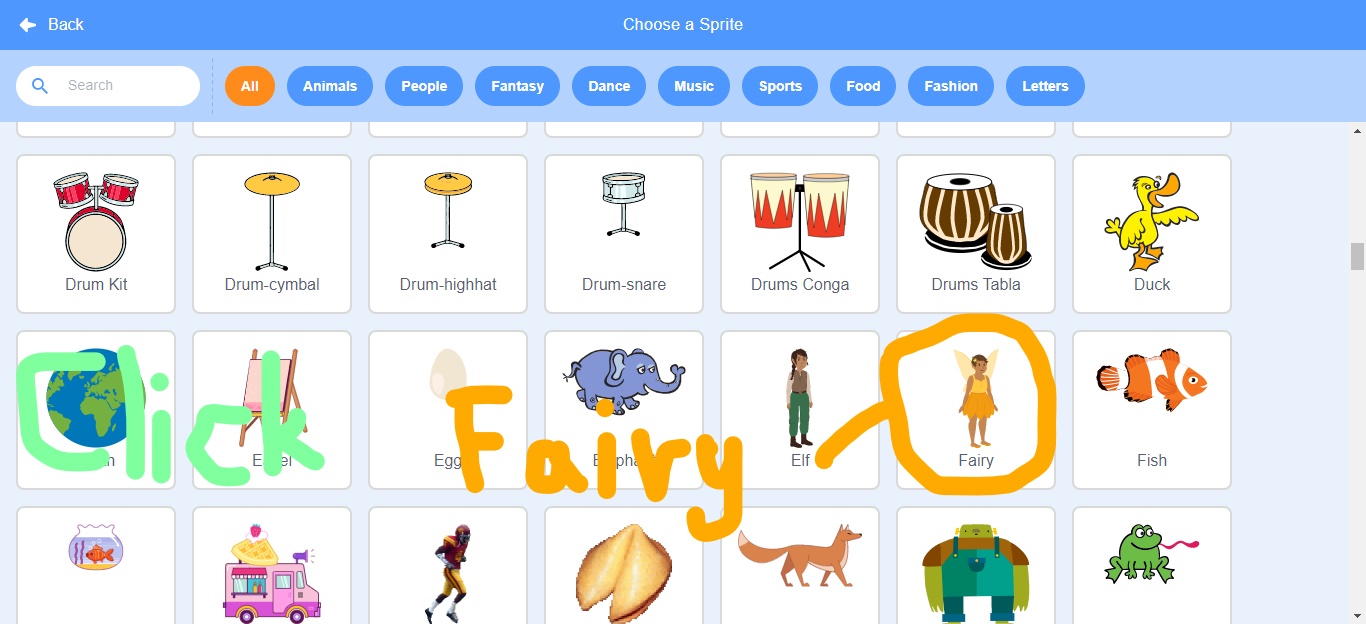This screenshot has width=1366, height=624.
Task: Show All sprites filter
Action: click(250, 86)
